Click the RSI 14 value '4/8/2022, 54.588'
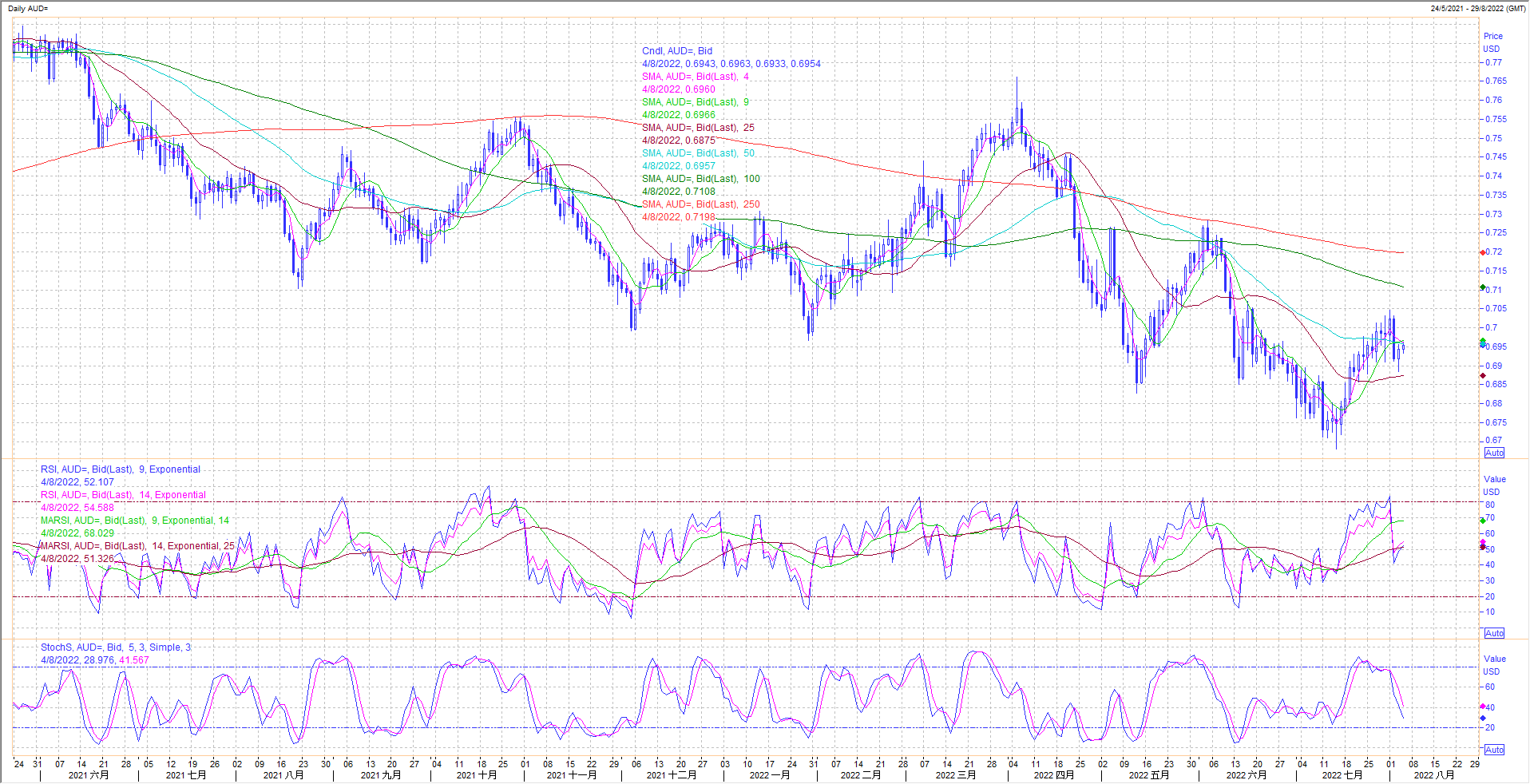This screenshot has height=784, width=1530. coord(77,508)
